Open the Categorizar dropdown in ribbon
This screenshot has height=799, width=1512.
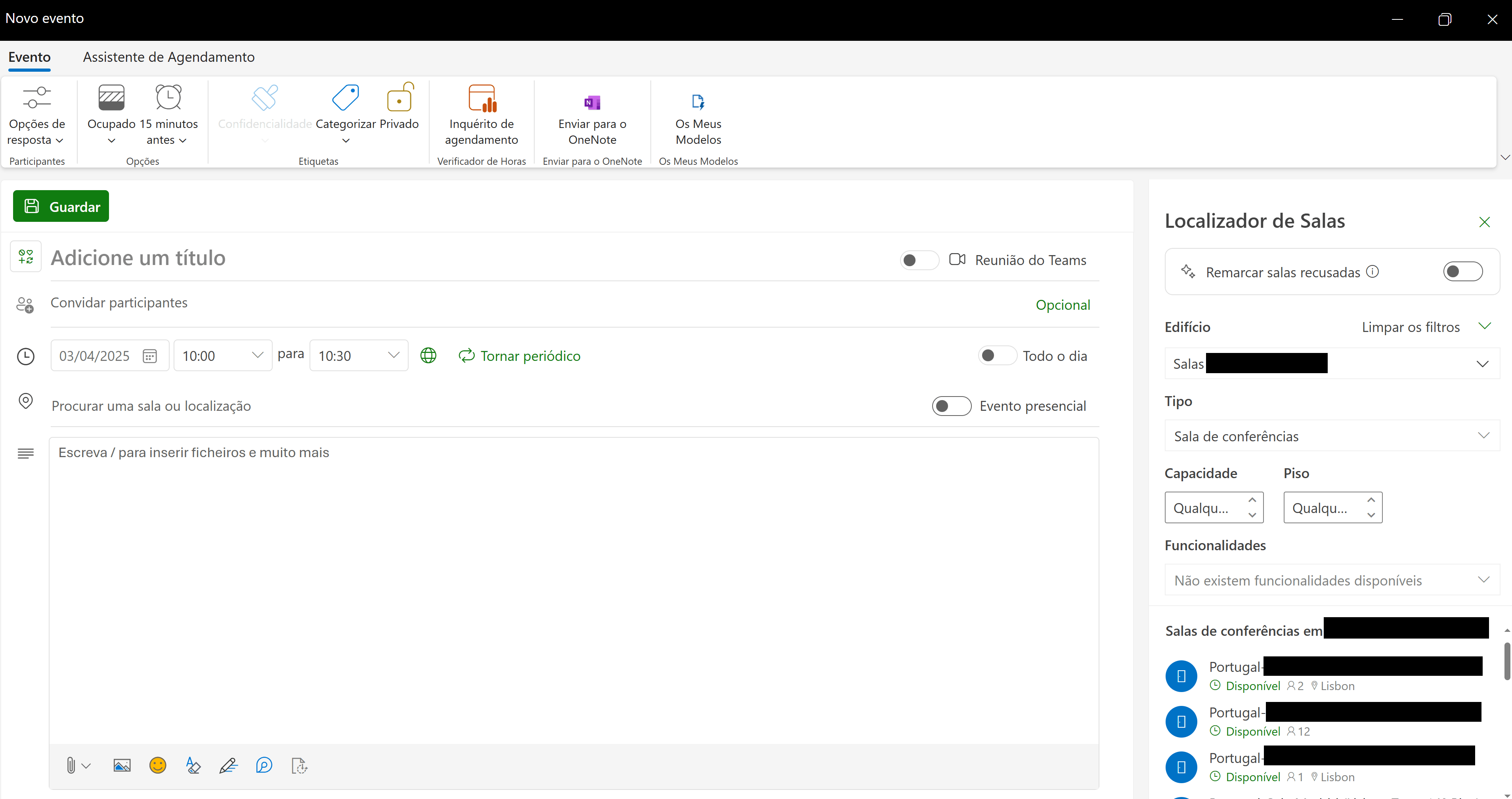coord(346,114)
